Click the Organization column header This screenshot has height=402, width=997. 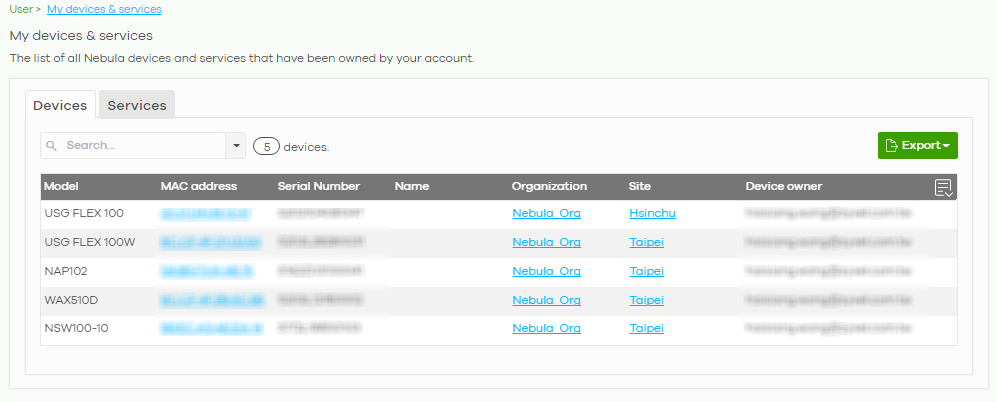coord(549,187)
